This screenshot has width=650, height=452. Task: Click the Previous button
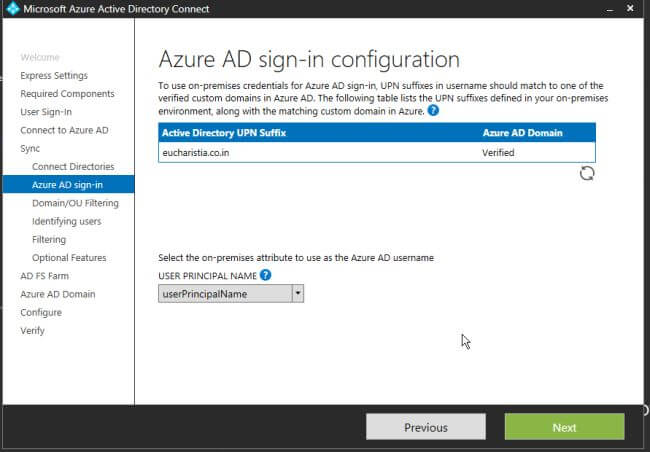pos(426,427)
